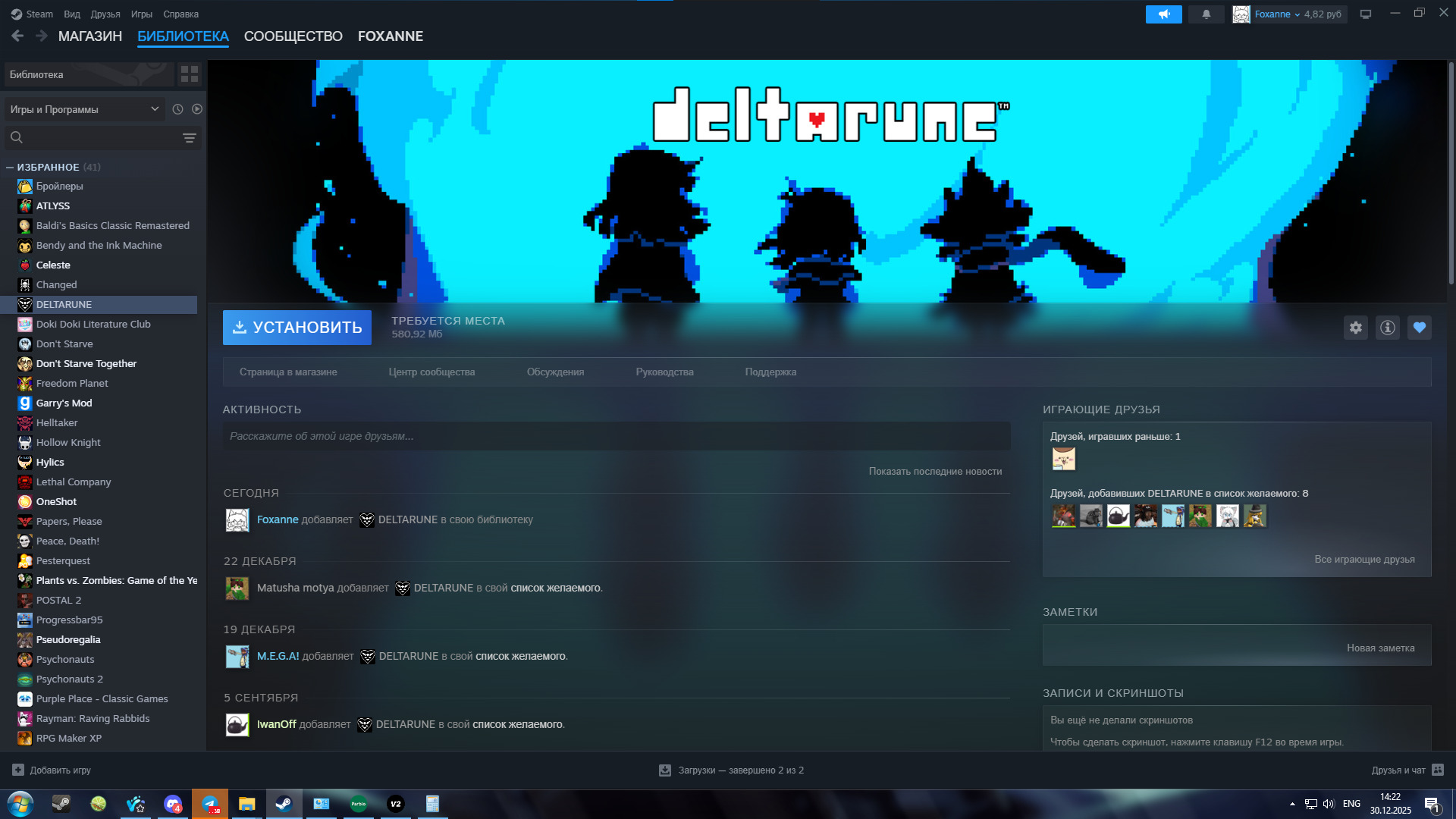Click the Big Picture mode monitor icon
This screenshot has height=819, width=1456.
point(1366,14)
